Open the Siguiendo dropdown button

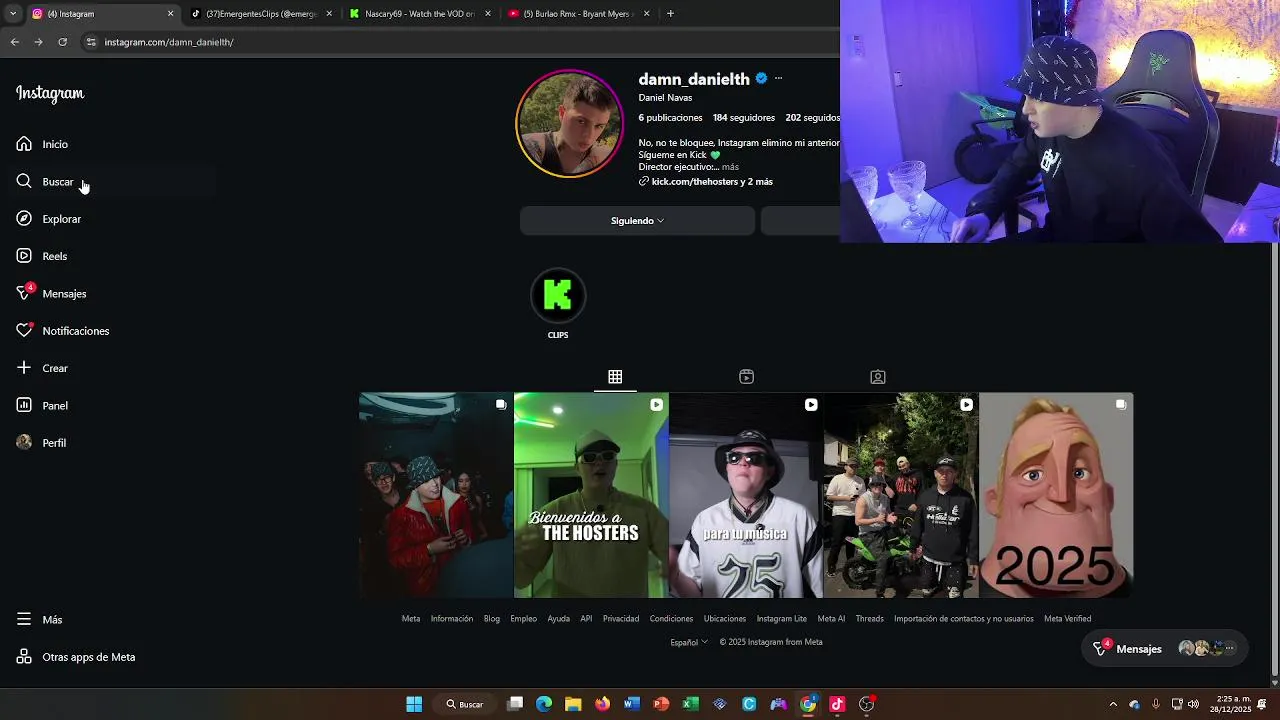(637, 221)
